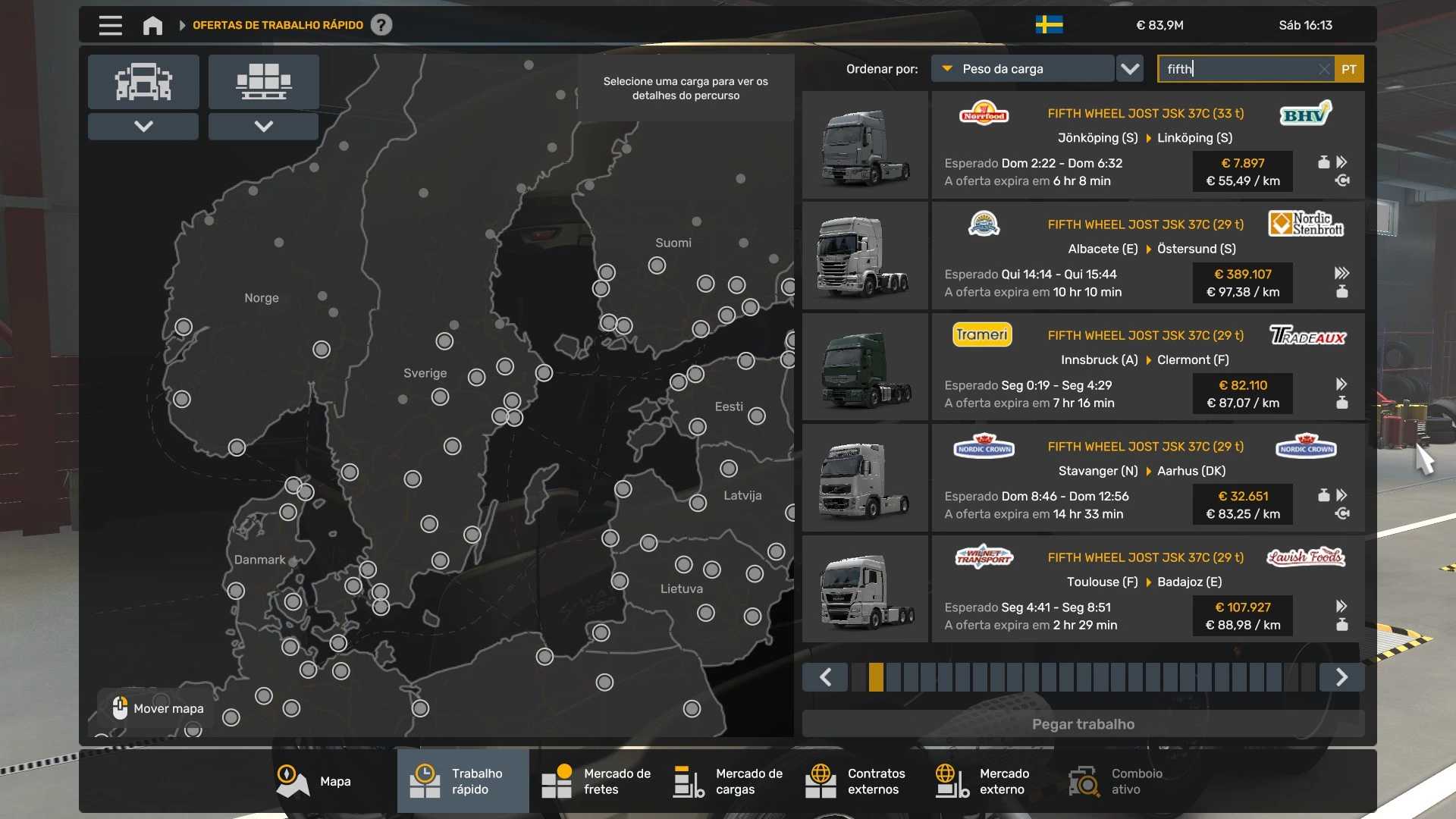
Task: Click first job title 'FIFTH WHEEL JOST JSK 37C (33 t)'
Action: pyautogui.click(x=1145, y=113)
